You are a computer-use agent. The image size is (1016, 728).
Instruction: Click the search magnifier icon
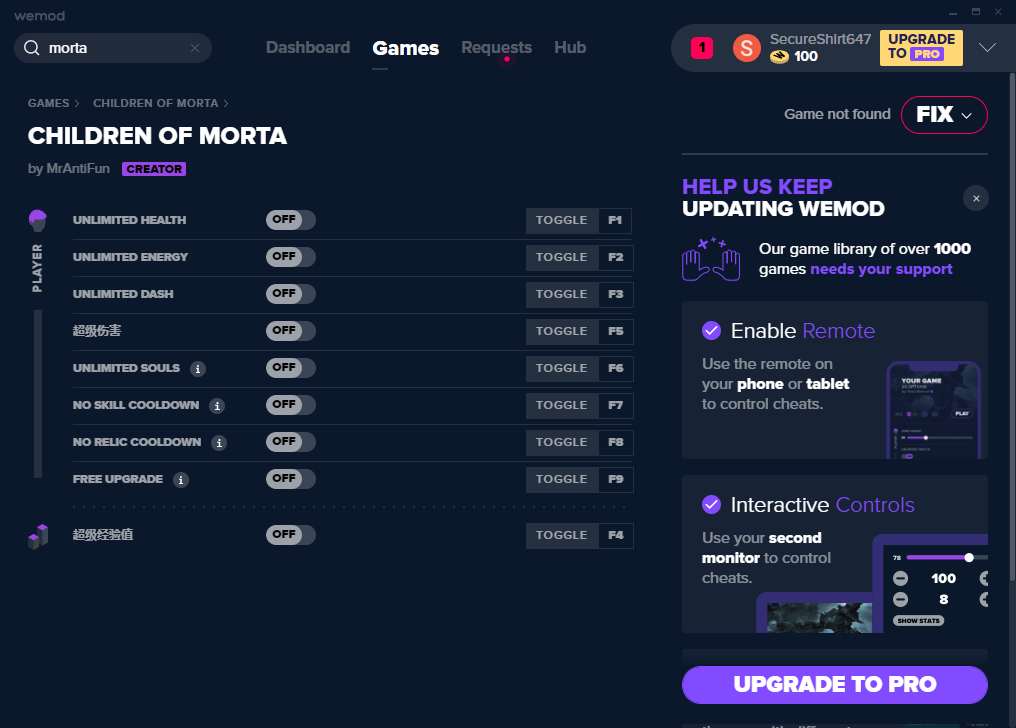[32, 48]
